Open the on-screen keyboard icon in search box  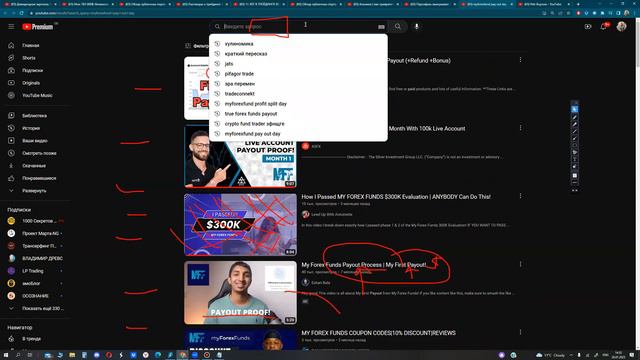pos(381,27)
